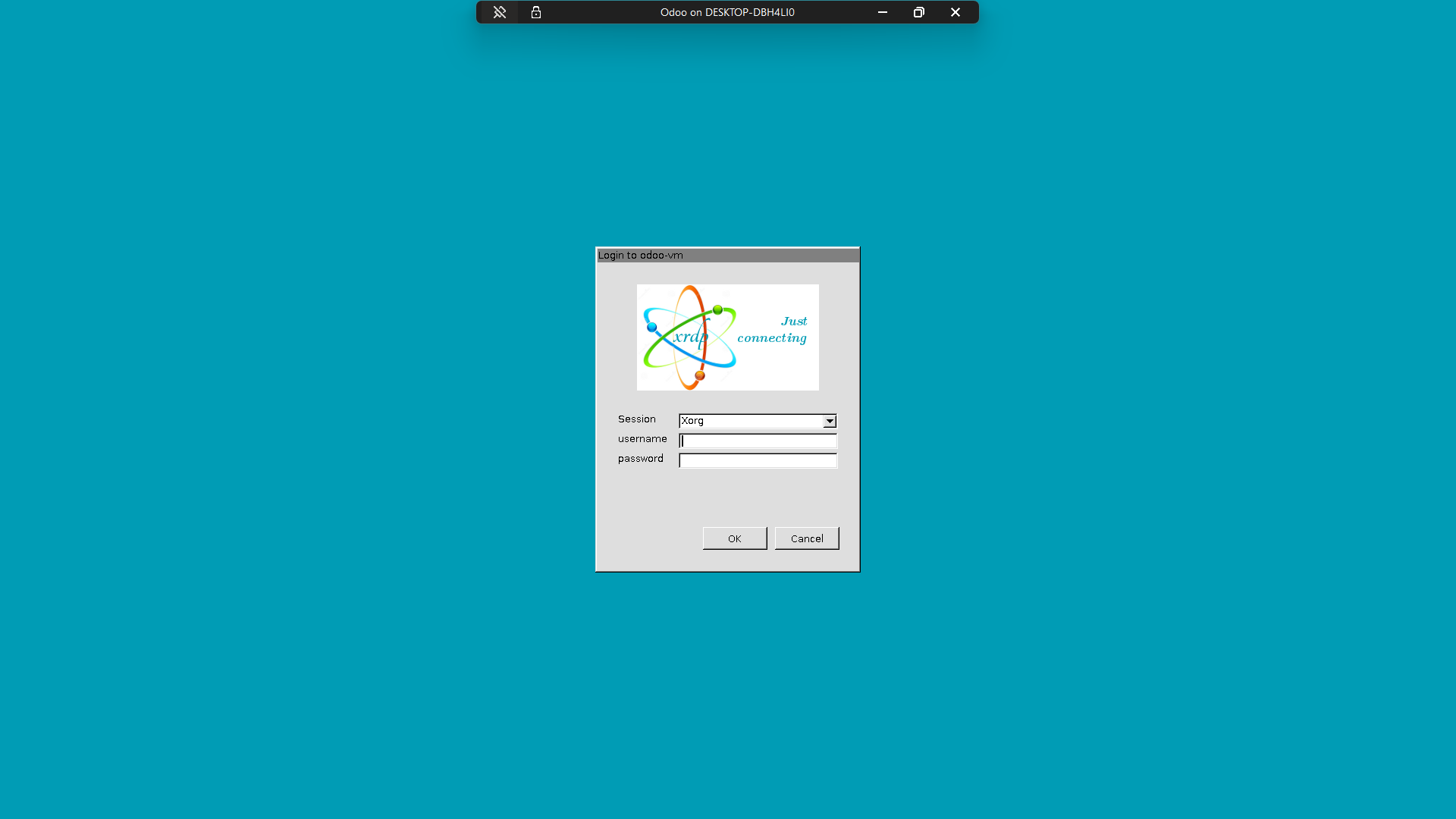Image resolution: width=1456 pixels, height=819 pixels.
Task: Click the password label
Action: (640, 458)
